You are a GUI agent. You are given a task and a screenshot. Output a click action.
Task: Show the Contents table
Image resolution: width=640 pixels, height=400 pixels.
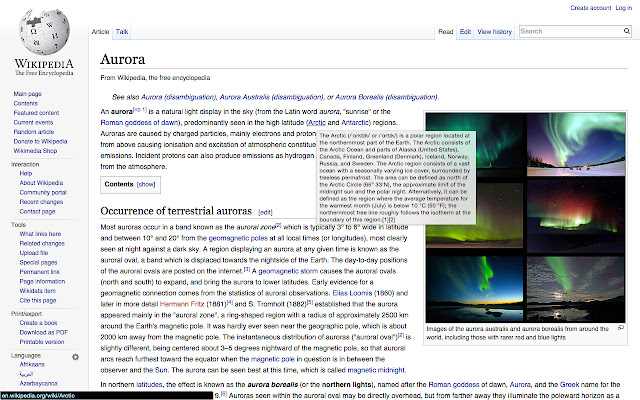tap(146, 184)
